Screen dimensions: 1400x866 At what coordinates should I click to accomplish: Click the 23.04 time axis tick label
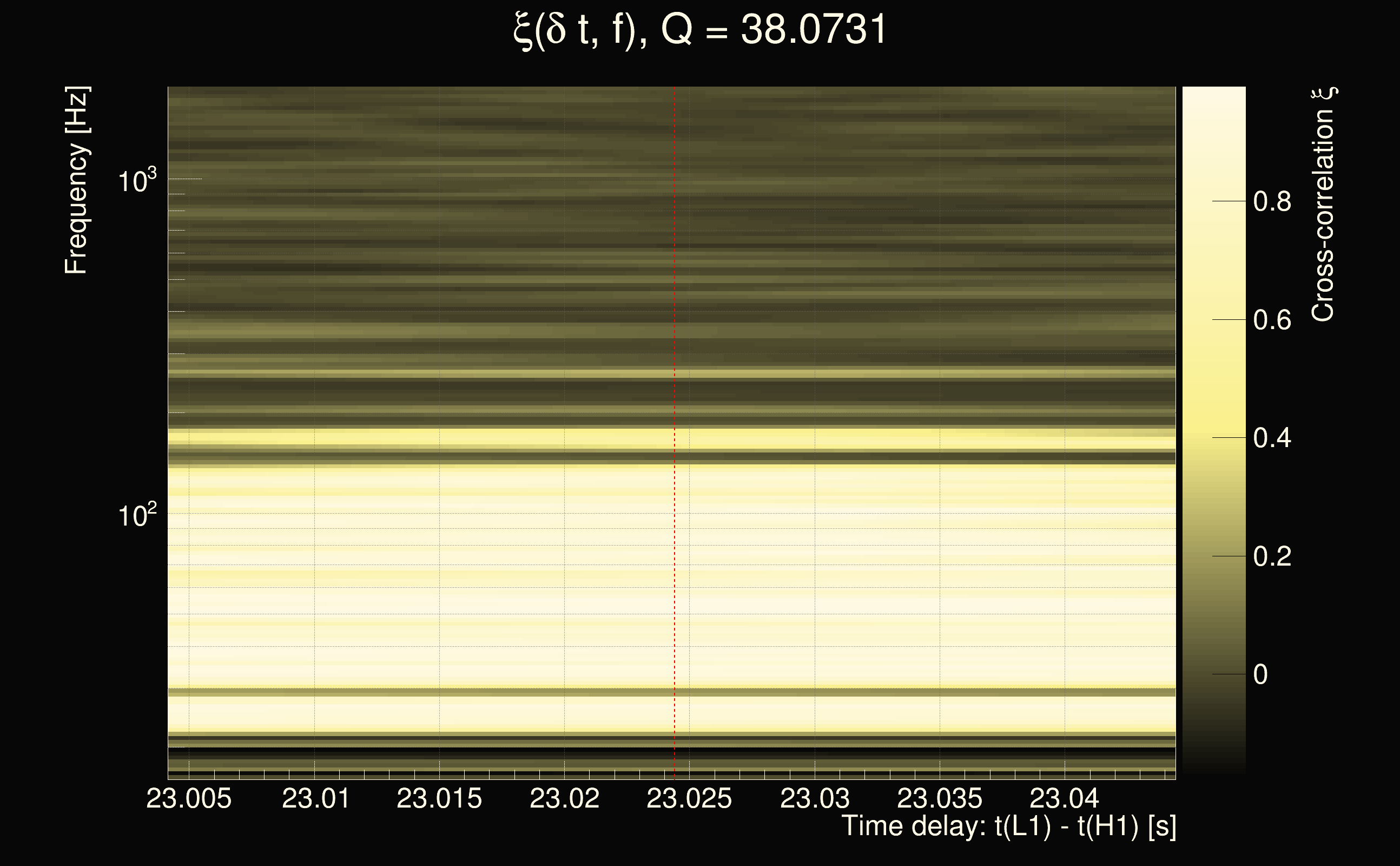[x=1064, y=798]
